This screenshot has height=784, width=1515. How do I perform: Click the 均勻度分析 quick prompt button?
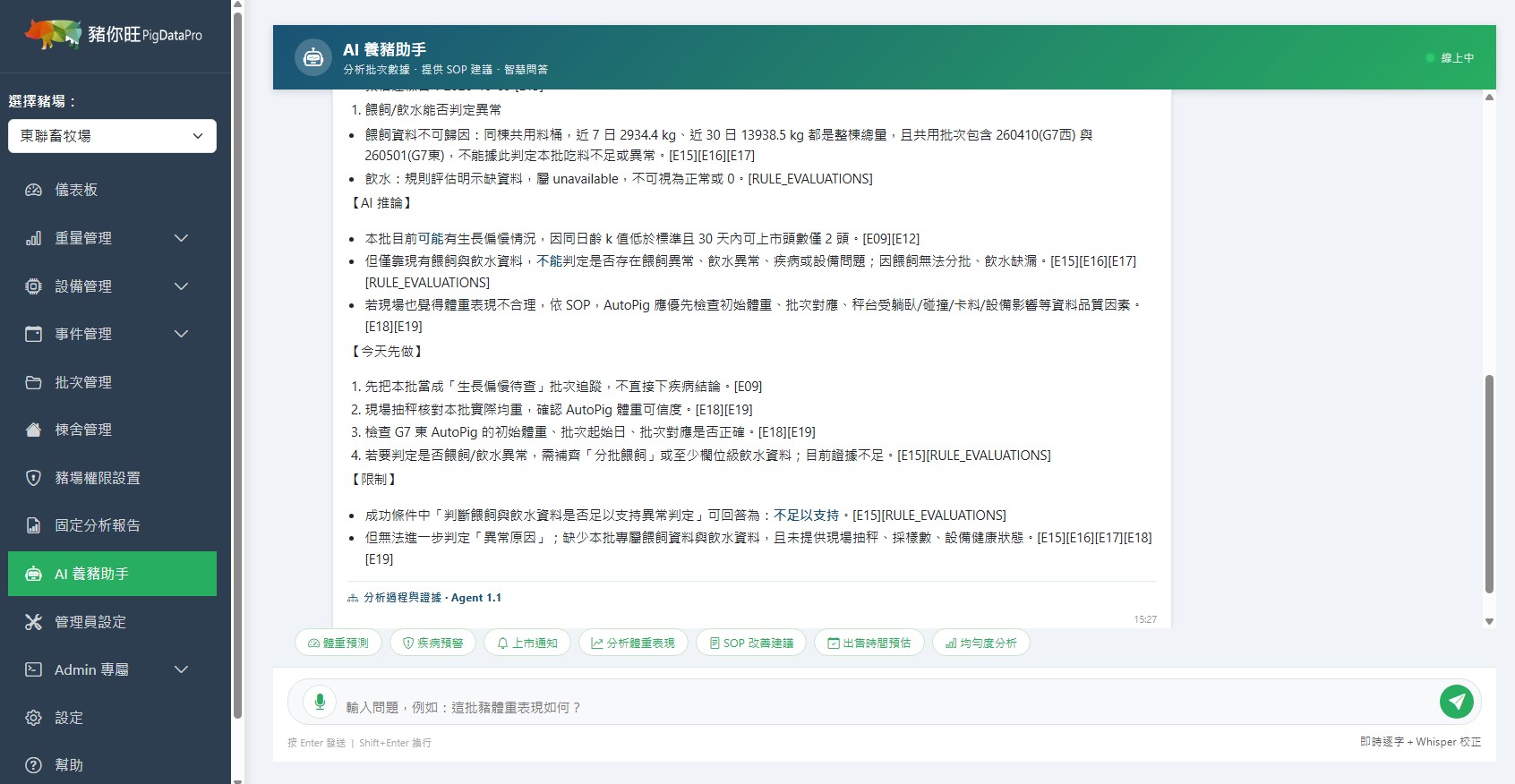pos(981,643)
